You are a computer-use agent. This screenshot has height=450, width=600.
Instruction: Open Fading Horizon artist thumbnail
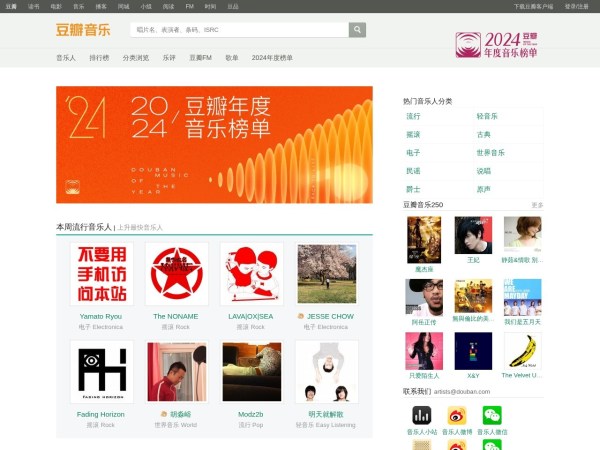[102, 372]
